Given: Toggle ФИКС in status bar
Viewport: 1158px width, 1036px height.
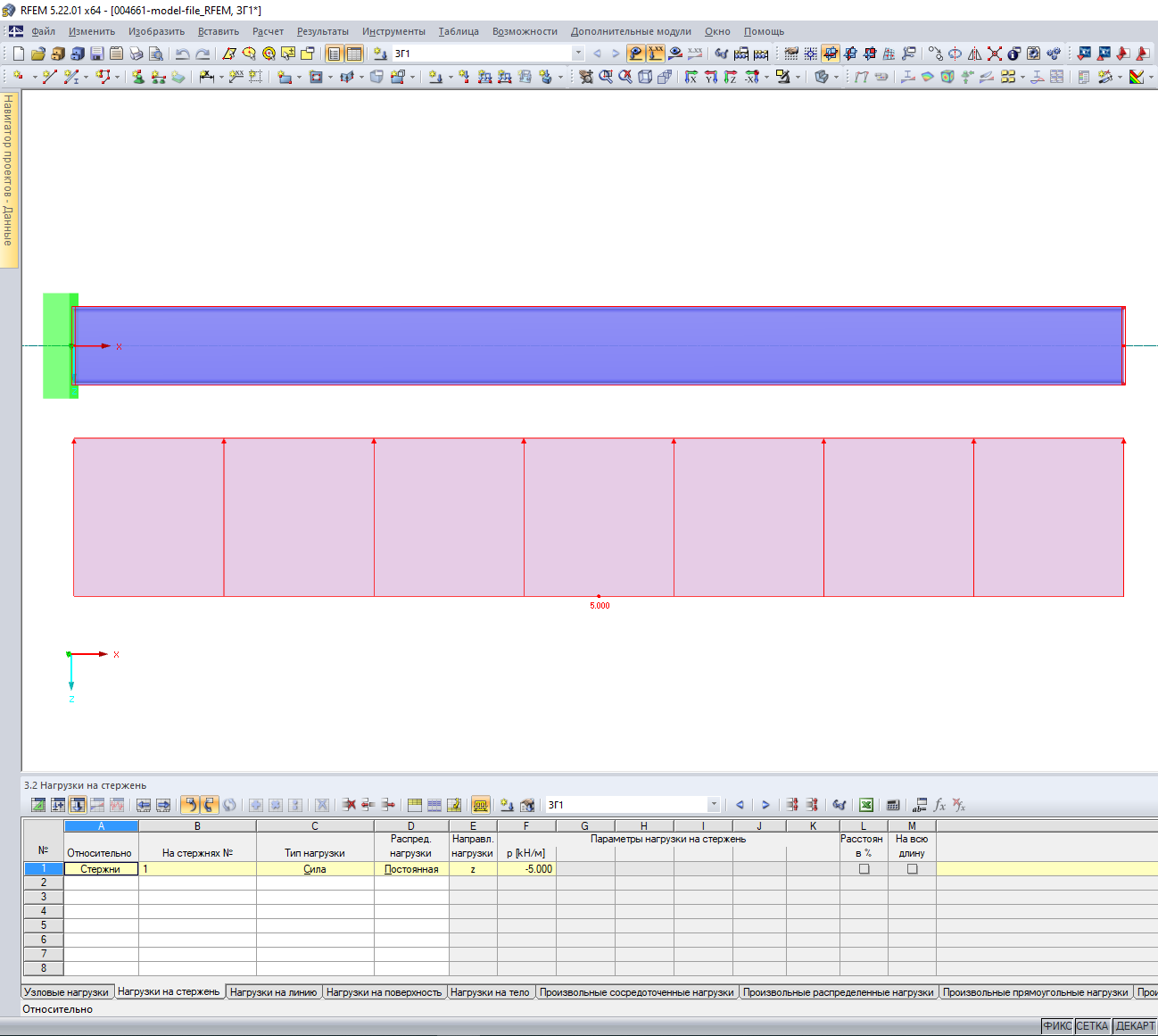Looking at the screenshot, I should (1057, 1026).
